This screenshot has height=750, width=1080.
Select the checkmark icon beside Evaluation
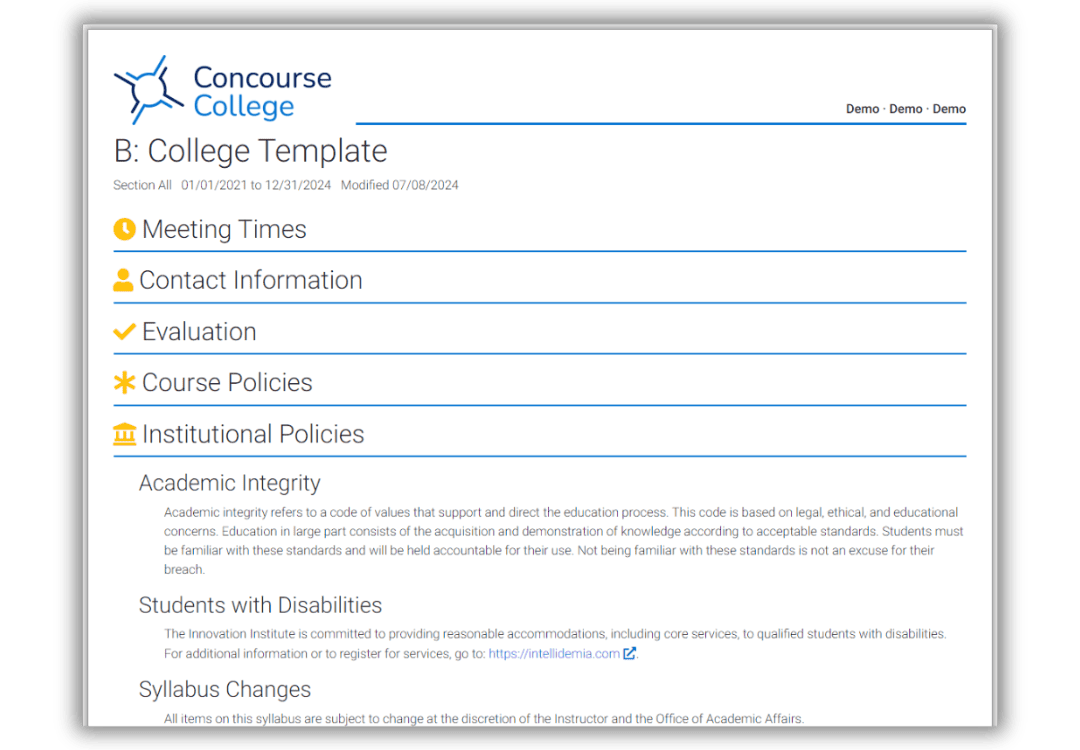[123, 331]
